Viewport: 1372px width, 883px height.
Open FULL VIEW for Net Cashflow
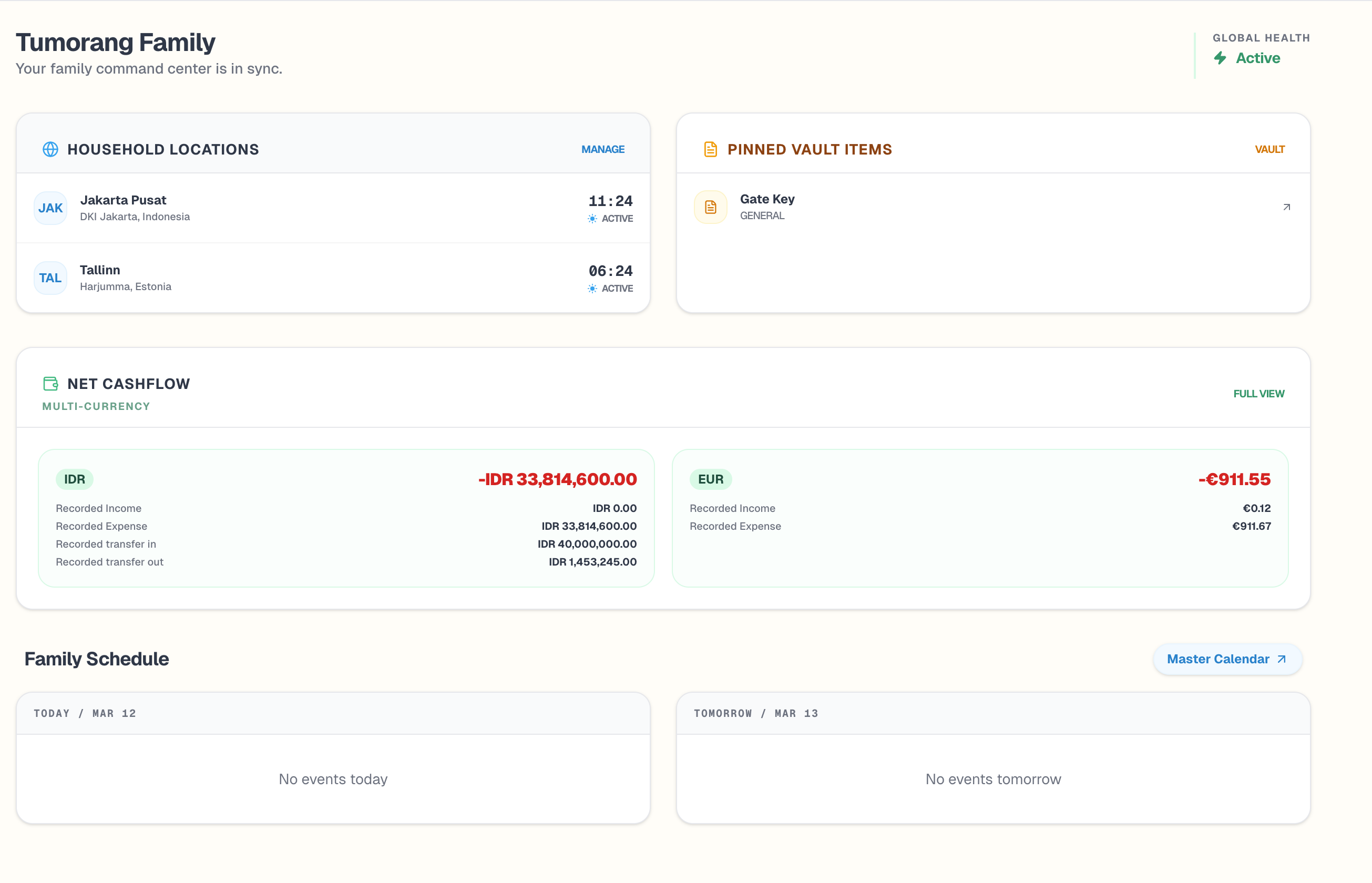point(1259,393)
